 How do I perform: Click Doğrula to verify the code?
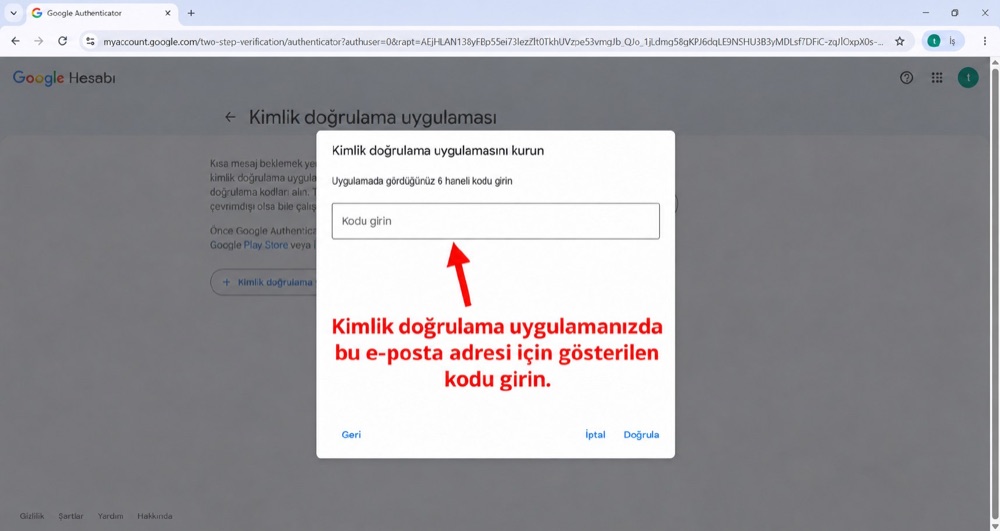click(641, 435)
